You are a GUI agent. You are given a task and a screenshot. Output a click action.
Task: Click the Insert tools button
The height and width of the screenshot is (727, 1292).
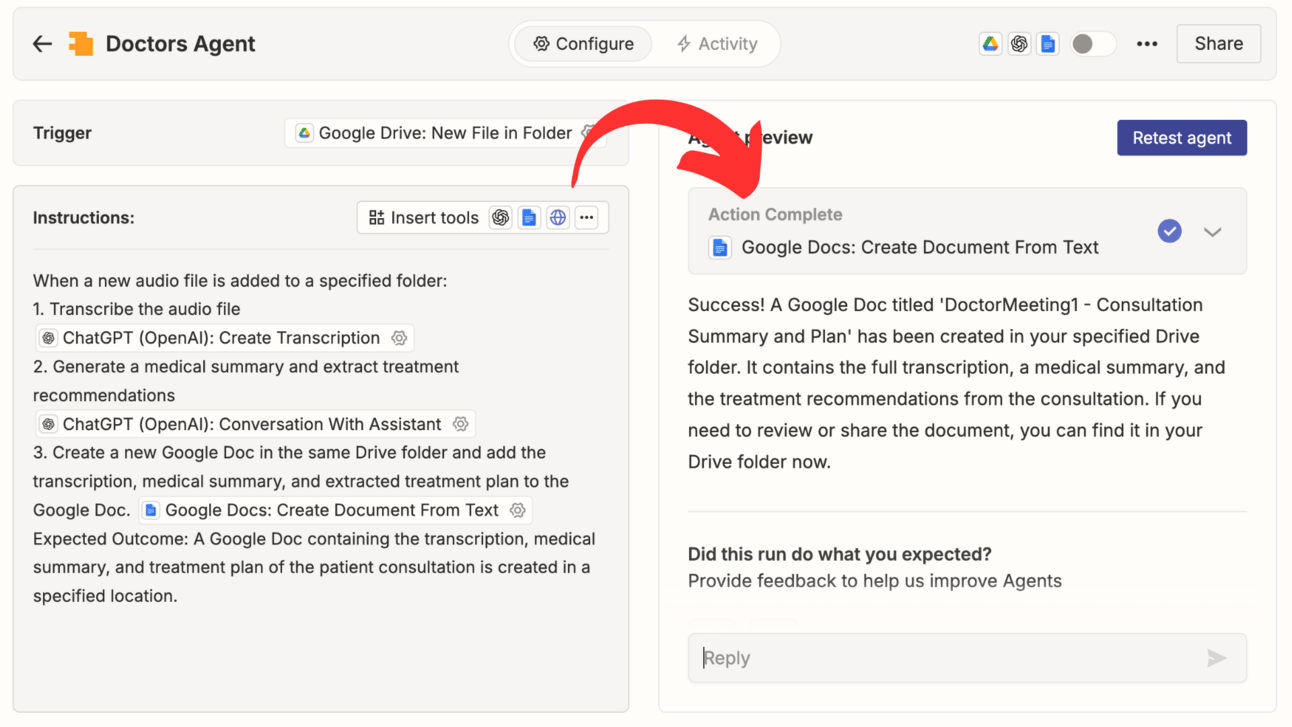[x=423, y=218]
